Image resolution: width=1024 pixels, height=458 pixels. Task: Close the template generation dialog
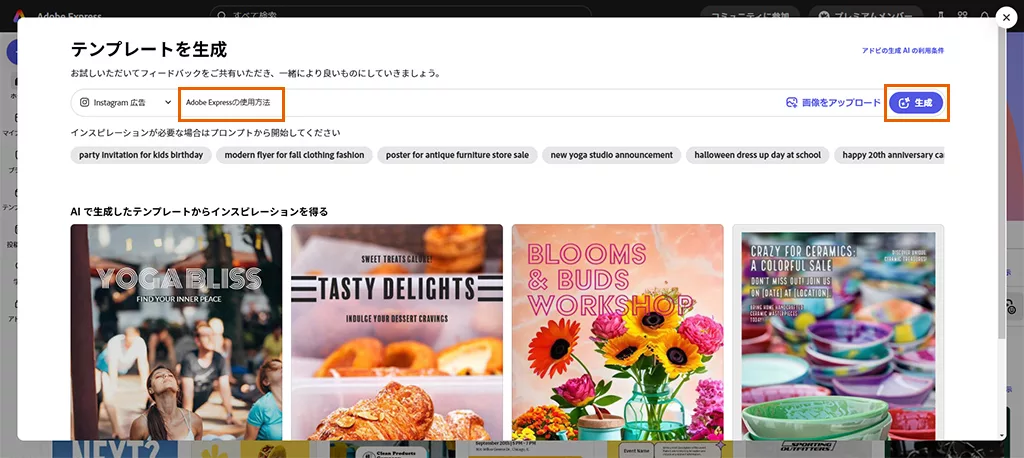[x=1006, y=18]
